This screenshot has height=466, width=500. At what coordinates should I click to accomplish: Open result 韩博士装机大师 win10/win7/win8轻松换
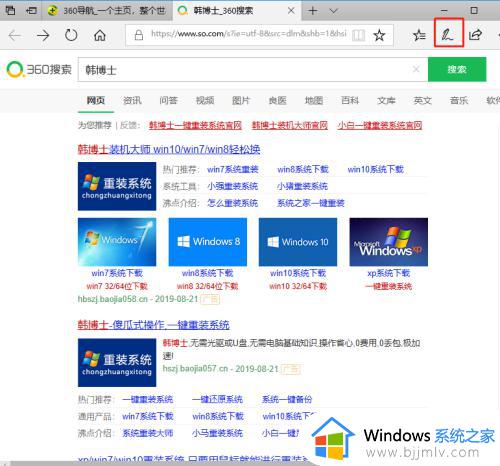[x=169, y=149]
